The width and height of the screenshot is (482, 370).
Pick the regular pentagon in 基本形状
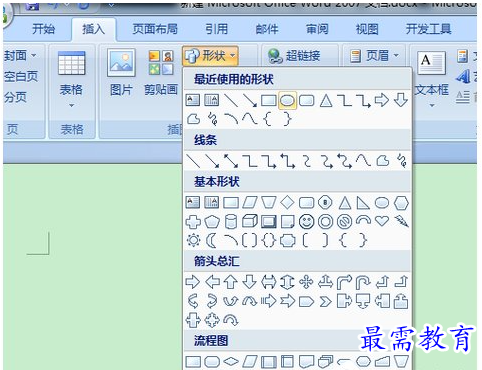click(x=212, y=222)
